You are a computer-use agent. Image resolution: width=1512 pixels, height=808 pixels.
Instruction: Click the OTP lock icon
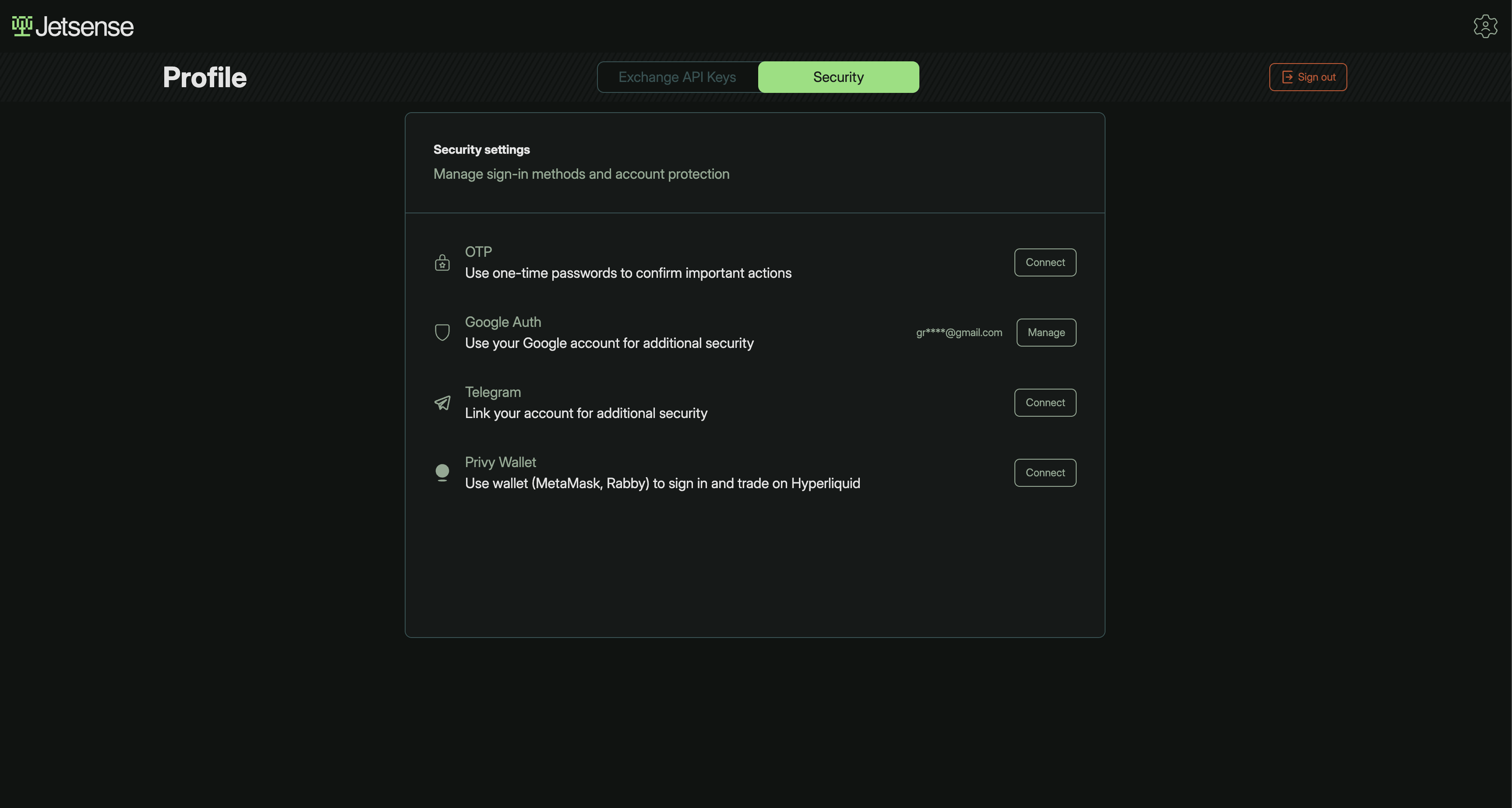point(442,262)
